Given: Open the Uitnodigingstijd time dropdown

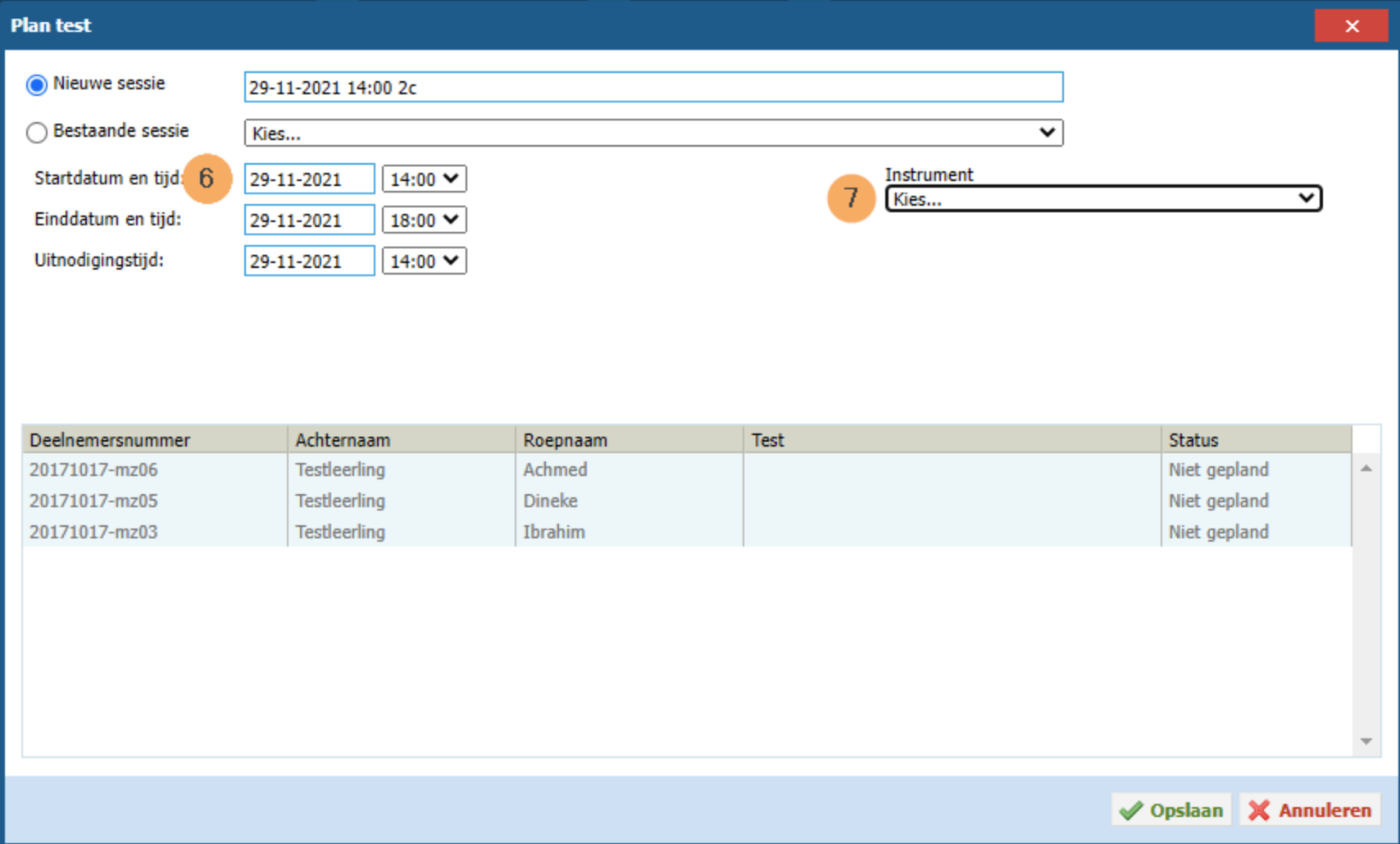Looking at the screenshot, I should tap(424, 261).
